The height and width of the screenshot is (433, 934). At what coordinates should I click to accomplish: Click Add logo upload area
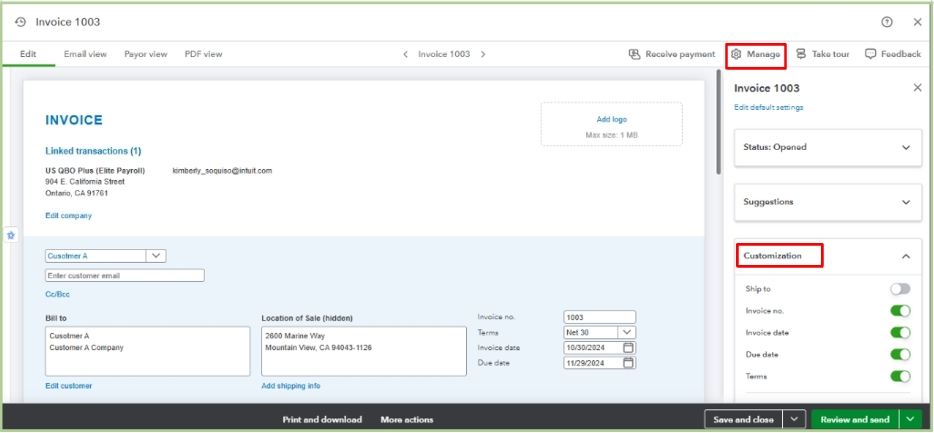pos(612,124)
